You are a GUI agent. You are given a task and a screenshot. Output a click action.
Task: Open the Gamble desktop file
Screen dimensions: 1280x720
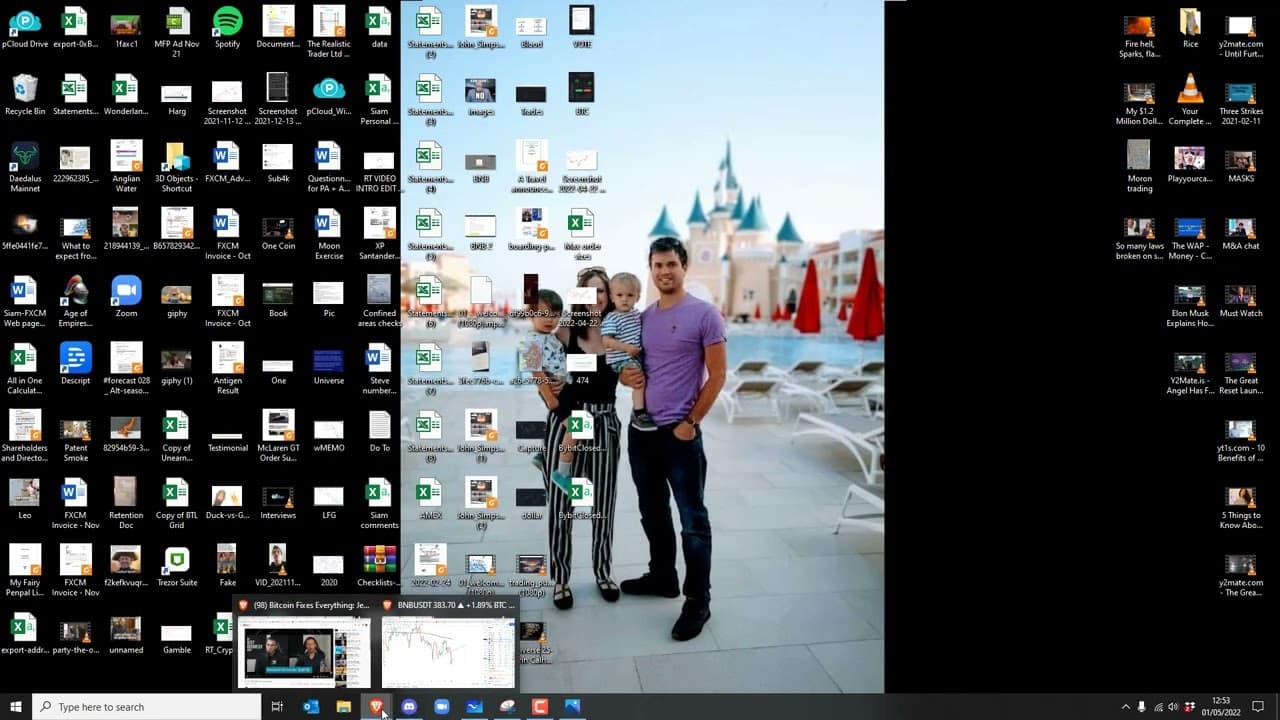177,637
